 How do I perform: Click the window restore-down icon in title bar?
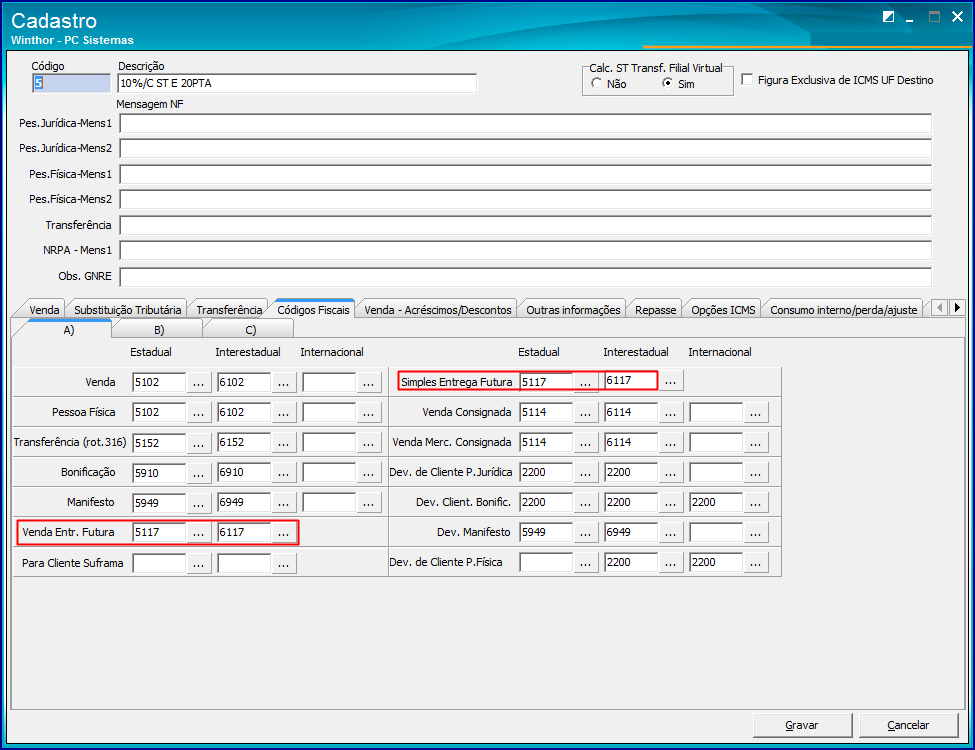pos(889,17)
